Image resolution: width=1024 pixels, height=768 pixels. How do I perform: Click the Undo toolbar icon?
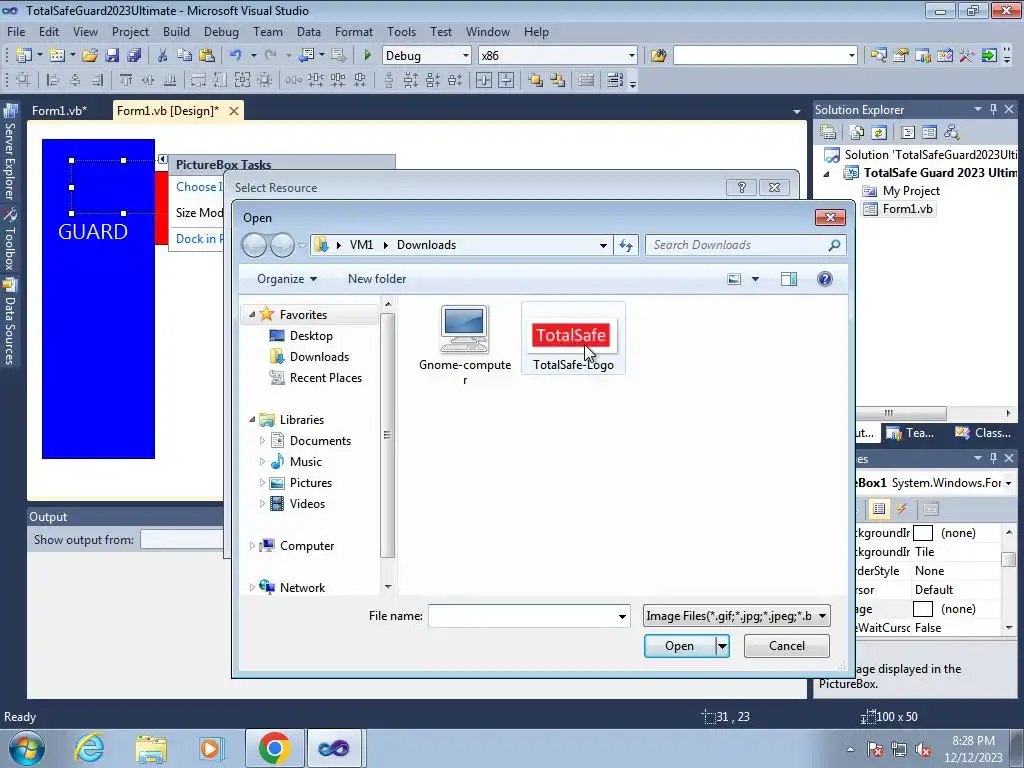click(x=236, y=56)
